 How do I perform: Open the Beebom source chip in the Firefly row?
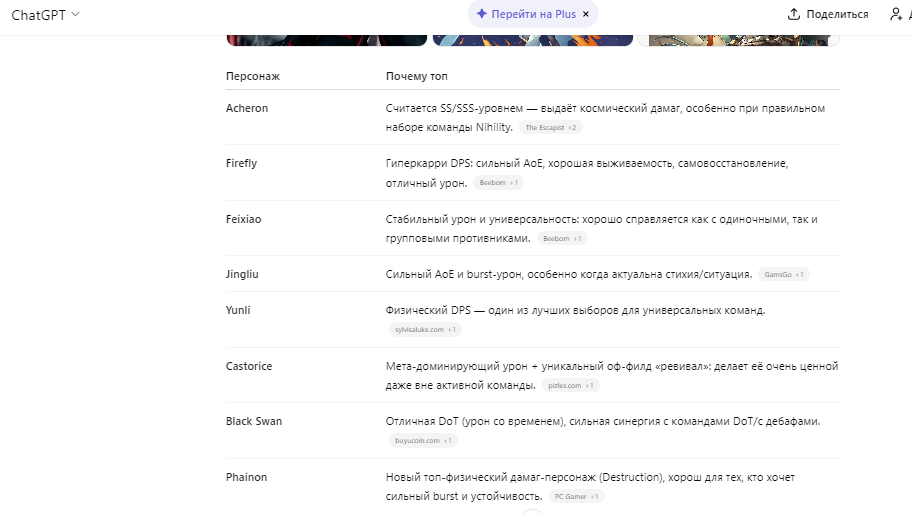(x=498, y=183)
